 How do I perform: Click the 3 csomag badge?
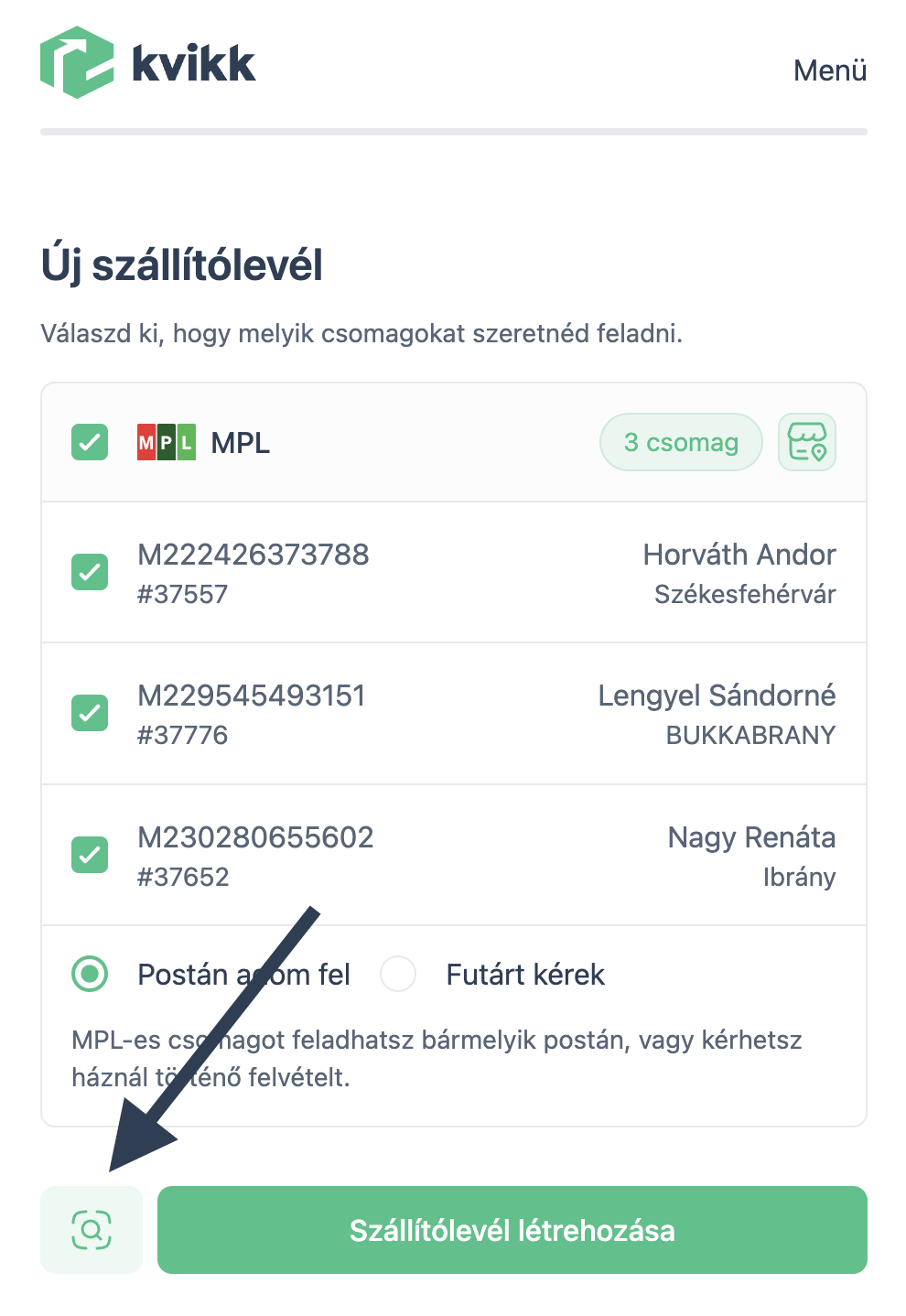click(681, 443)
